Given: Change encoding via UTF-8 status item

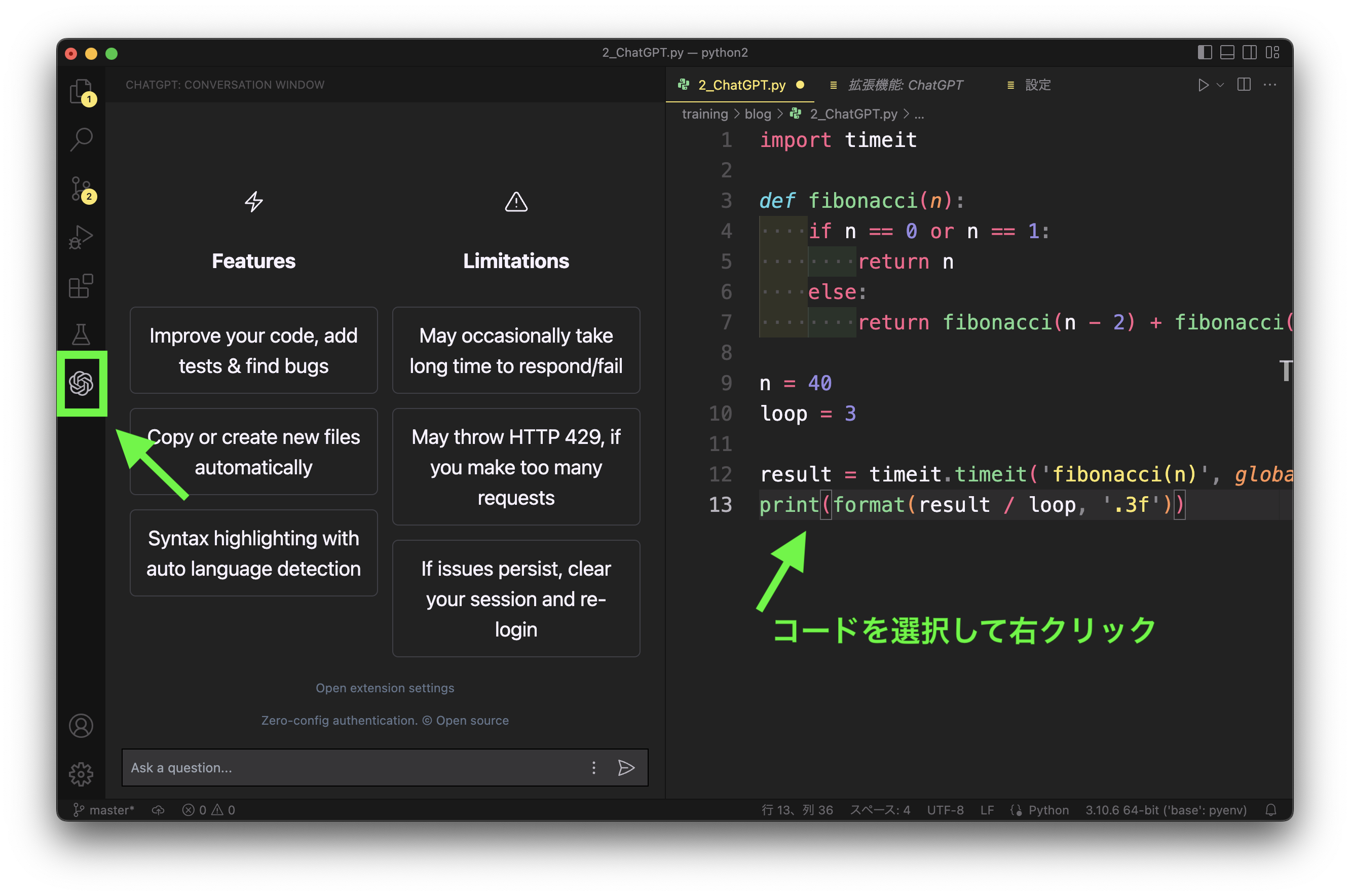Looking at the screenshot, I should coord(945,810).
